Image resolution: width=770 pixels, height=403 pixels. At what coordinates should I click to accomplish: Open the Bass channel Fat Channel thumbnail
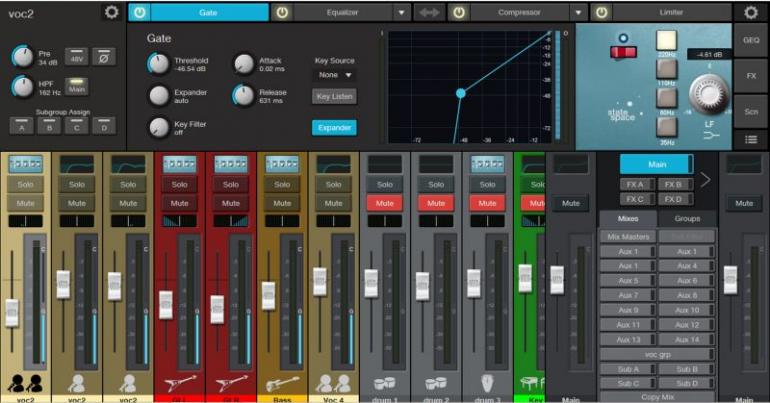coord(282,164)
